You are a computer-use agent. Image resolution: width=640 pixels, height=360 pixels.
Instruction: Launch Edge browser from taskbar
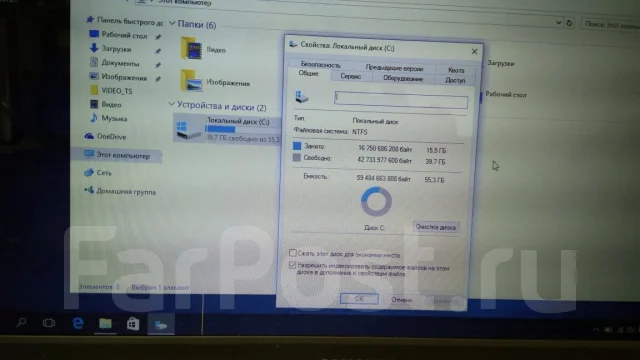78,323
